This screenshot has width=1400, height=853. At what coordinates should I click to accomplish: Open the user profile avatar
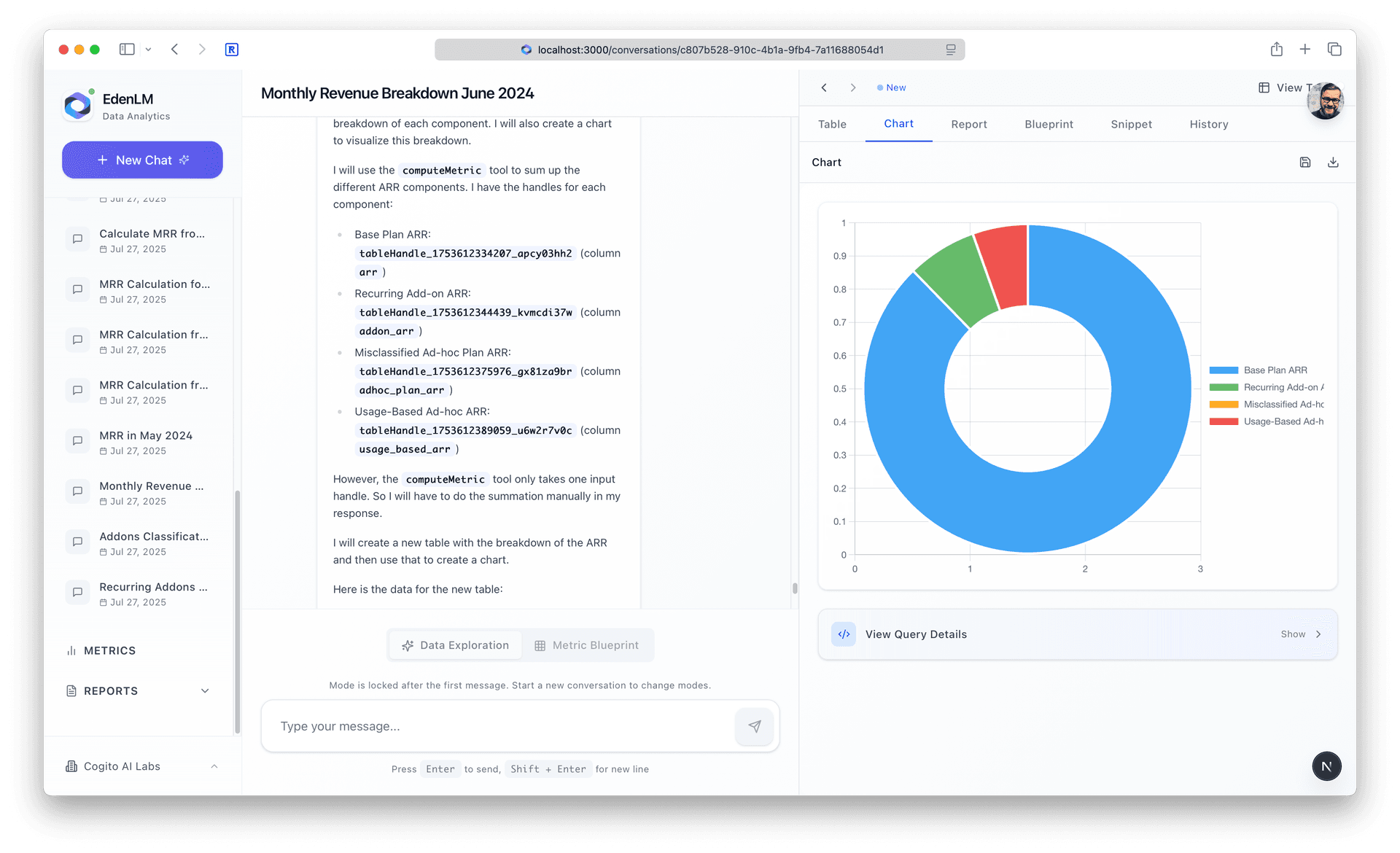click(1326, 101)
